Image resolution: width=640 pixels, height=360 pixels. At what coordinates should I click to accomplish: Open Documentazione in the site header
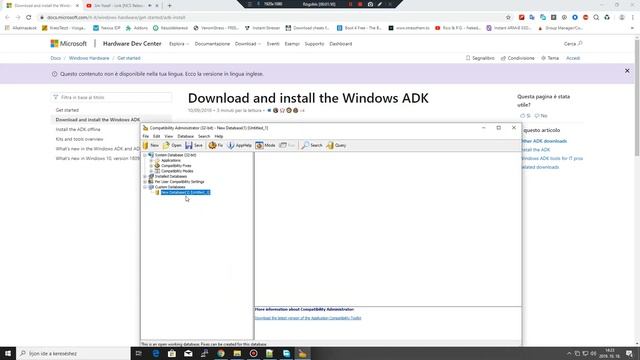tap(212, 44)
